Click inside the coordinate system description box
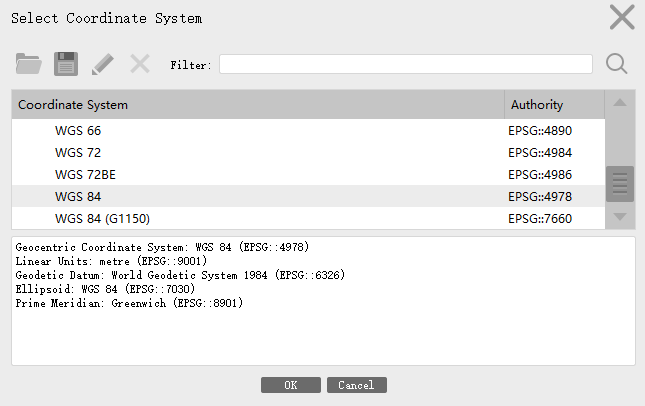 (x=323, y=301)
